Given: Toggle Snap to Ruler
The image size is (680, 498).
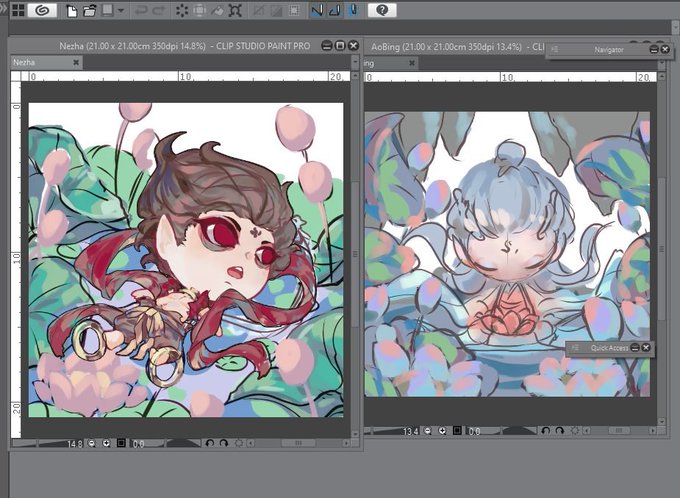Looking at the screenshot, I should [317, 11].
